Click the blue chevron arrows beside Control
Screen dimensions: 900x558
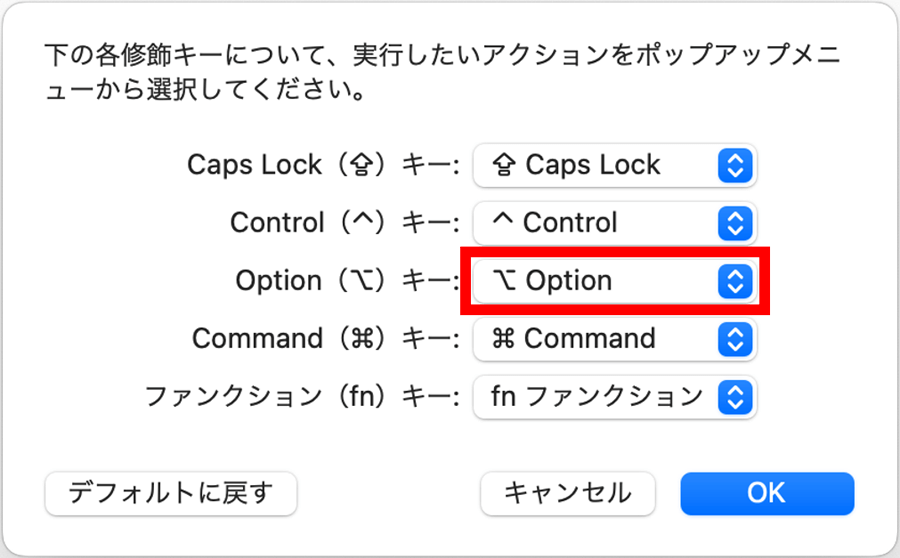coord(735,222)
